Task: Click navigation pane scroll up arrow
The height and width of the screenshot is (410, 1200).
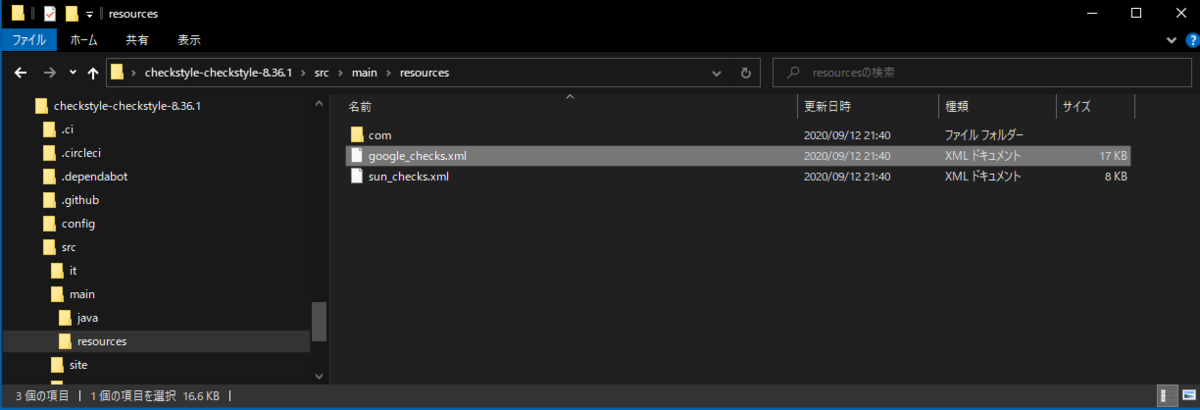Action: pos(319,103)
